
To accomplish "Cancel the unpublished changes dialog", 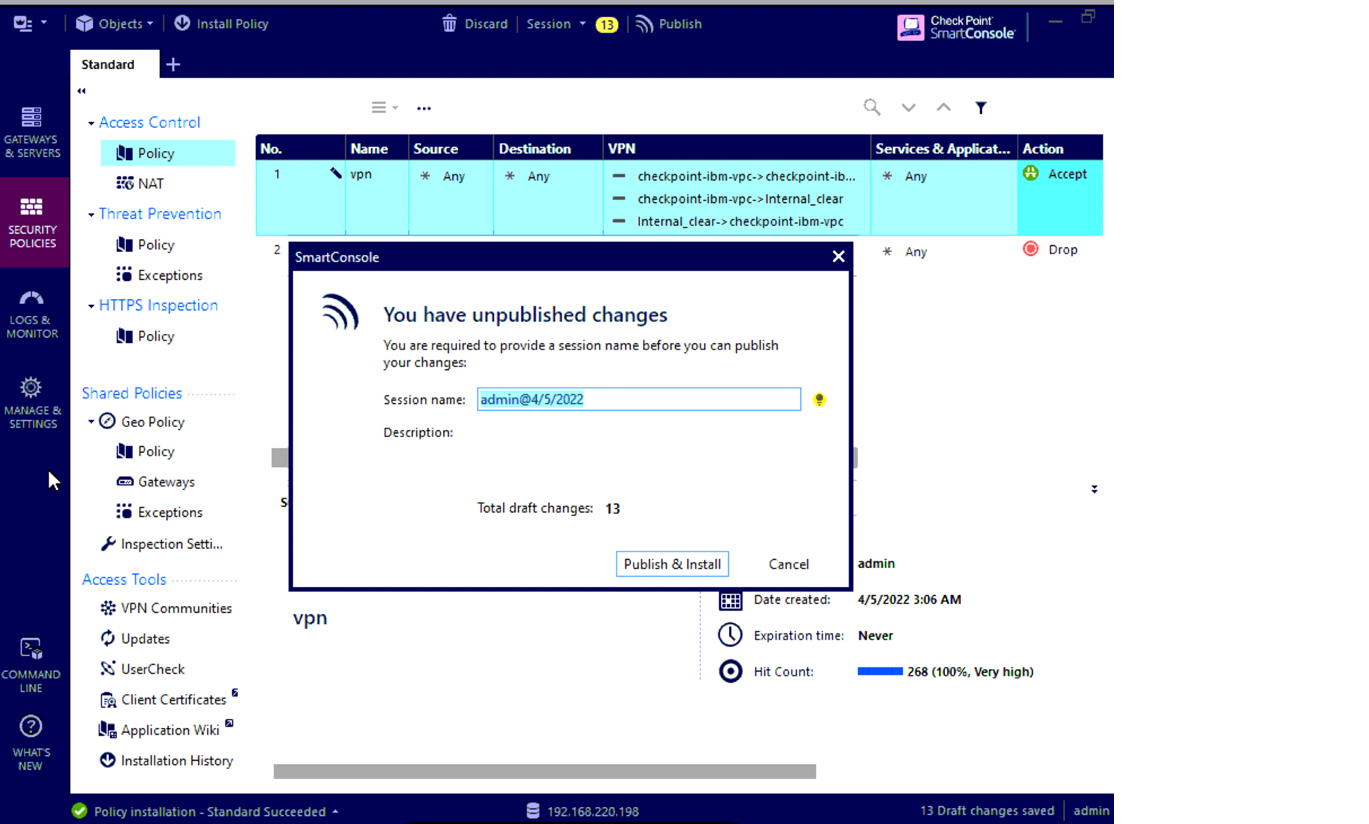I will [x=789, y=563].
